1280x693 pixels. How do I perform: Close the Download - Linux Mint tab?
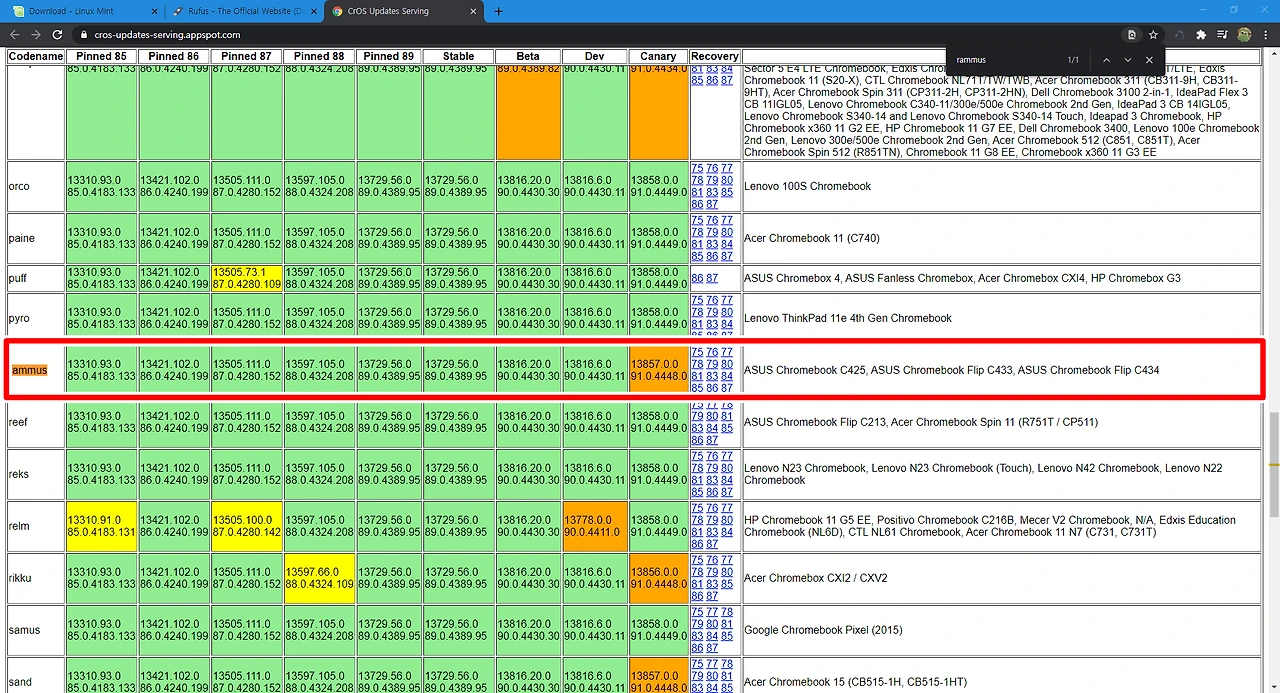(x=153, y=11)
